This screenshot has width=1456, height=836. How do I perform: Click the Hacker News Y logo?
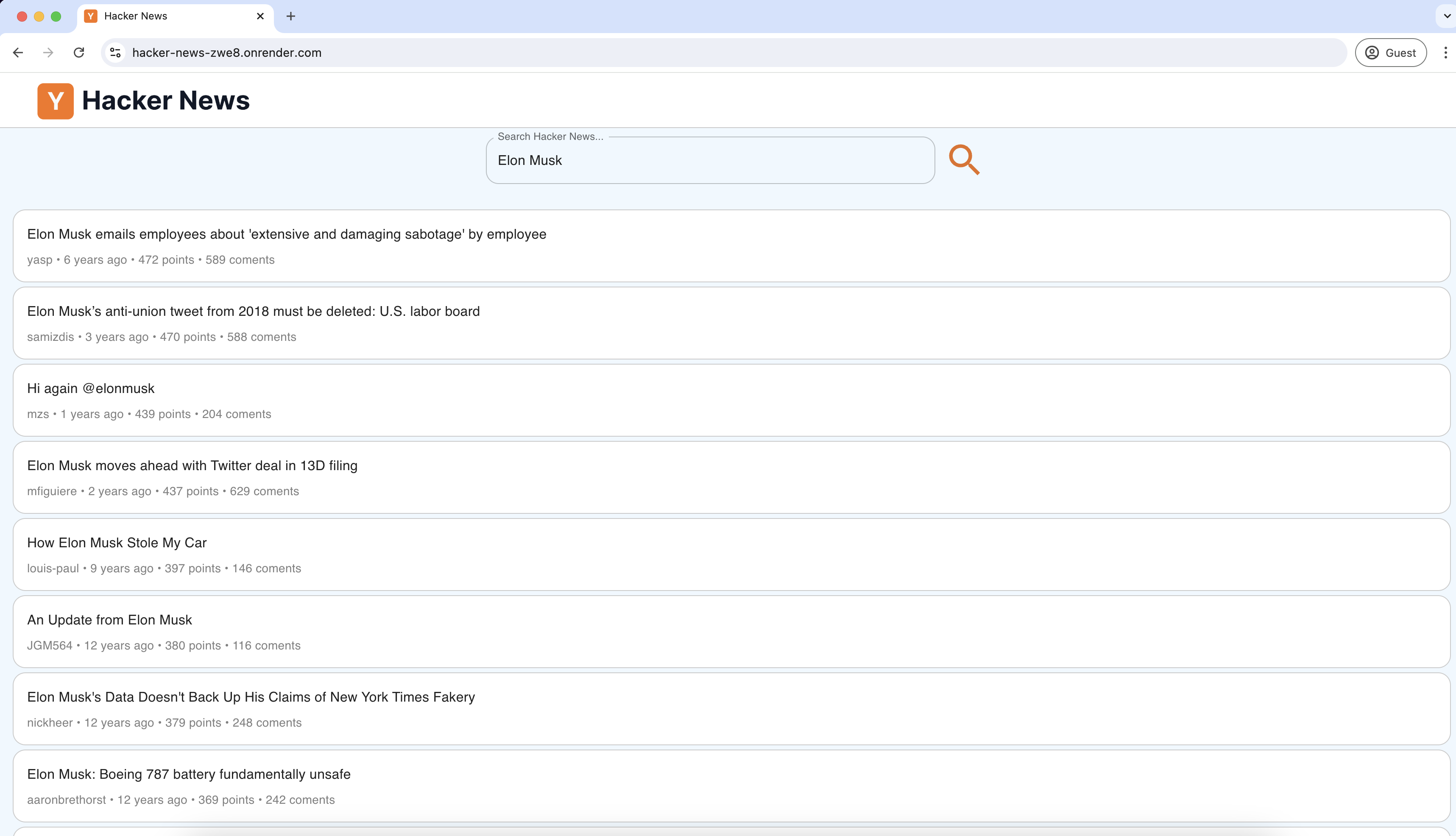(x=56, y=101)
